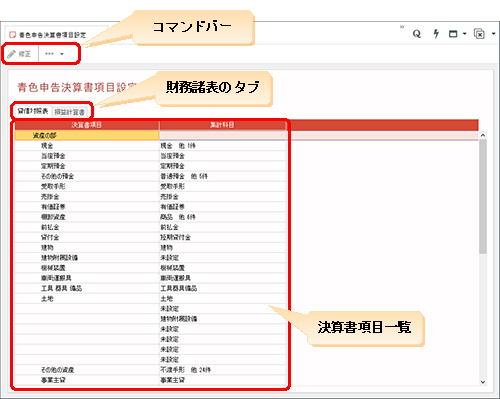The width and height of the screenshot is (500, 399).
Task: Click the 決算書項目 column header
Action: coord(87,125)
